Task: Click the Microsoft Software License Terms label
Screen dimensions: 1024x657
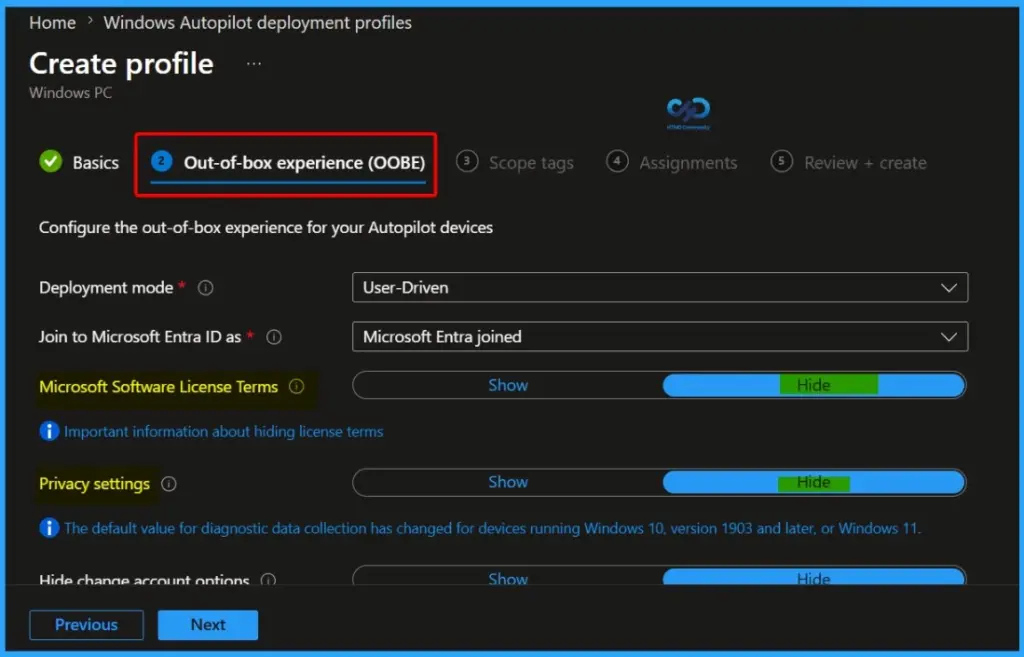Action: pos(159,387)
